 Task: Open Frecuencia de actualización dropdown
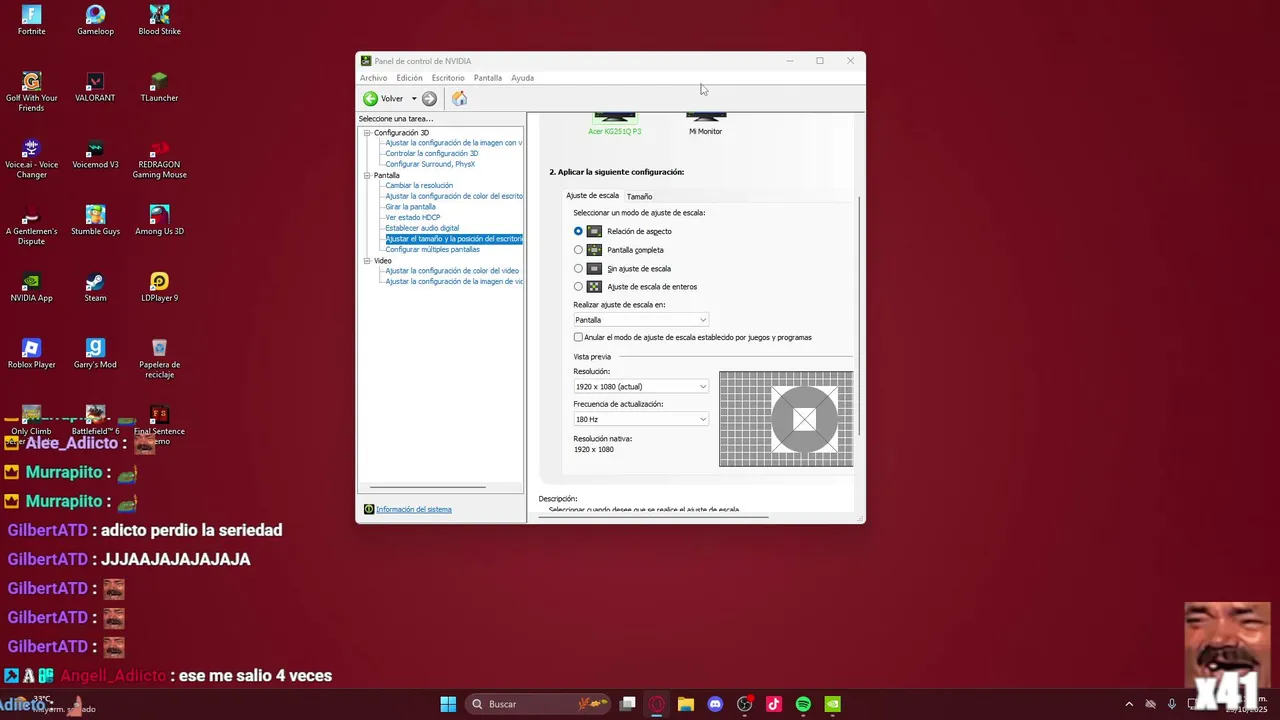pyautogui.click(x=641, y=419)
